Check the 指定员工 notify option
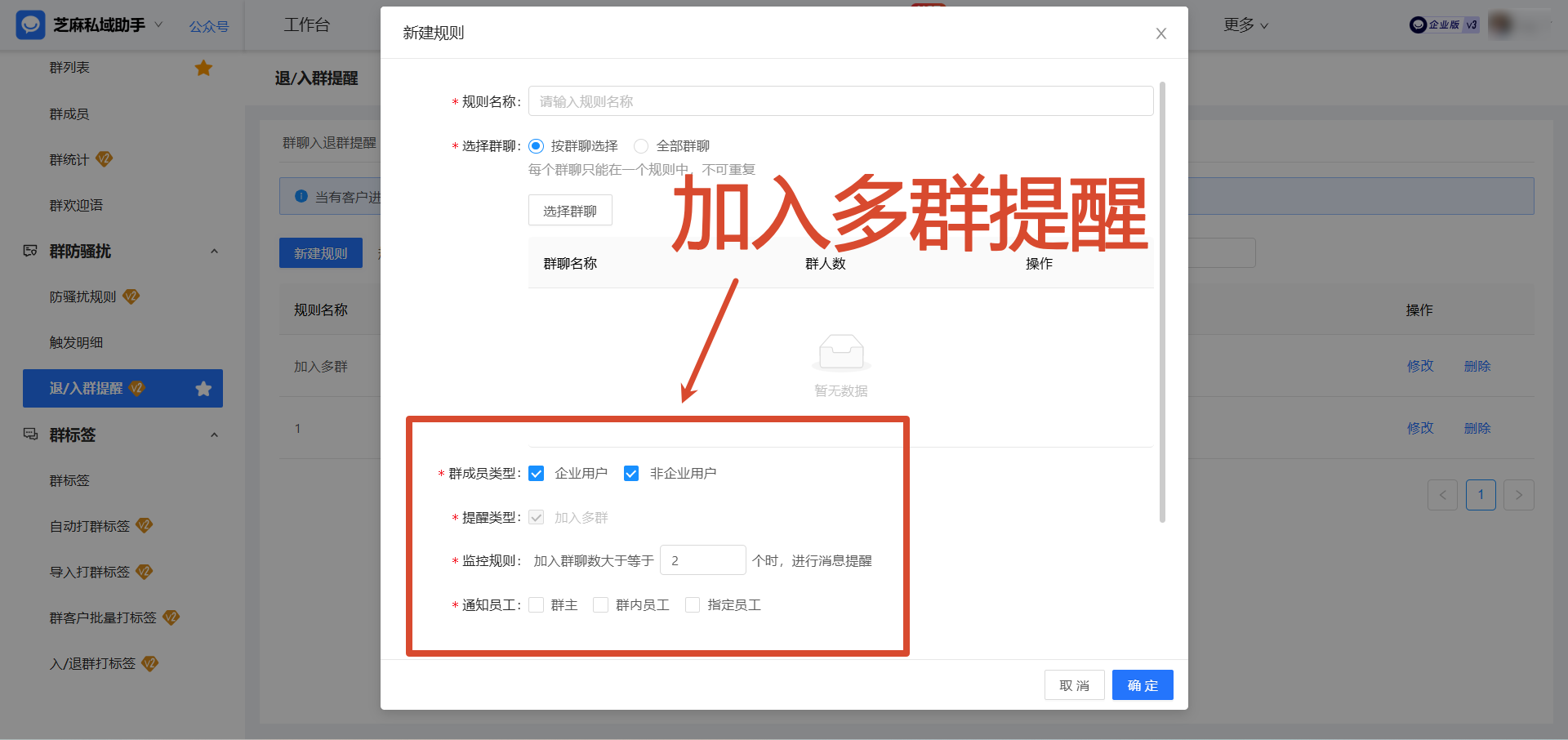 [693, 605]
